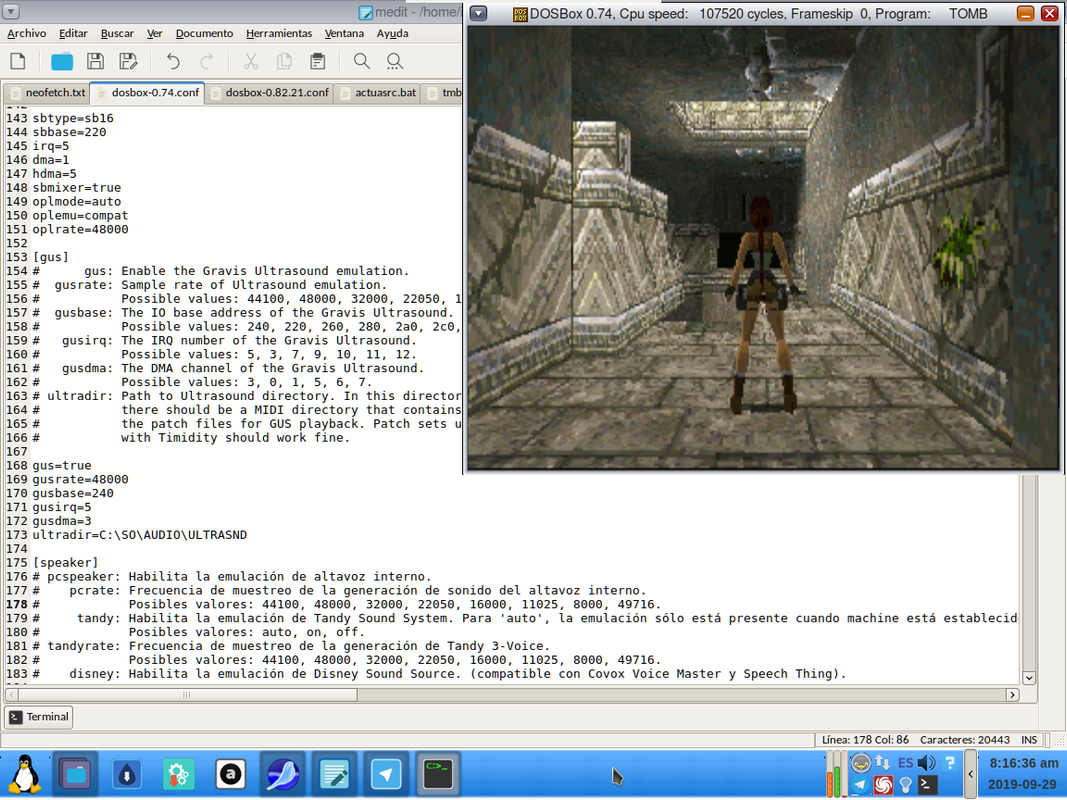Viewport: 1067px width, 800px height.
Task: Click the Telegram tray icon
Action: pyautogui.click(x=861, y=786)
